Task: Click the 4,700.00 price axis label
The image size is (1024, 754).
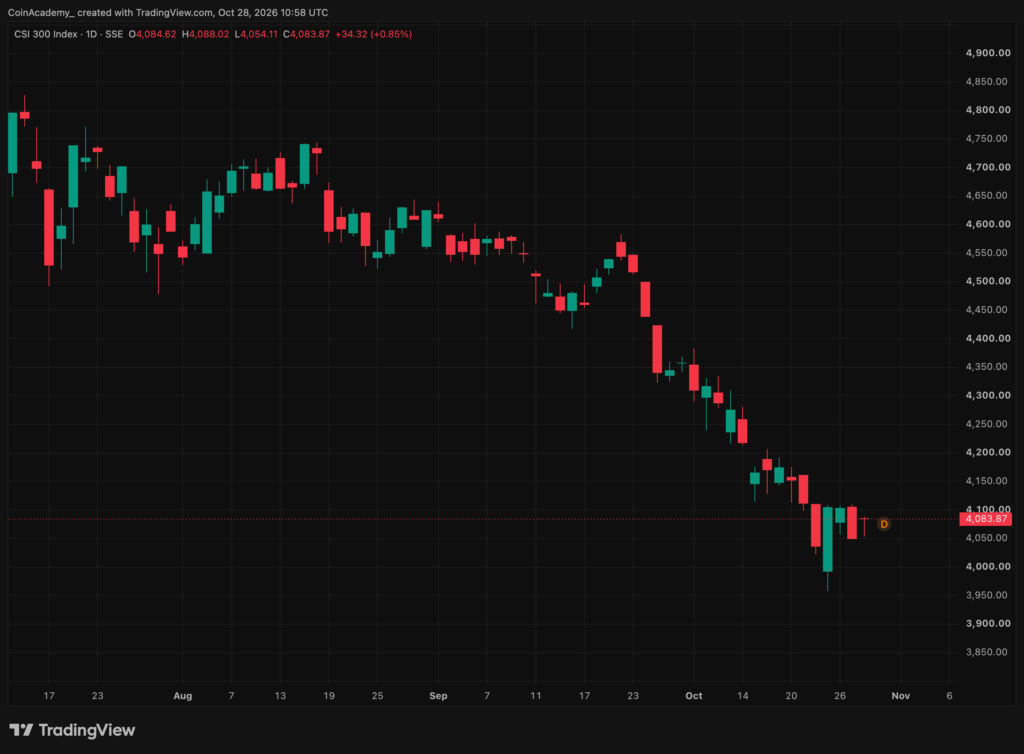Action: click(x=988, y=167)
